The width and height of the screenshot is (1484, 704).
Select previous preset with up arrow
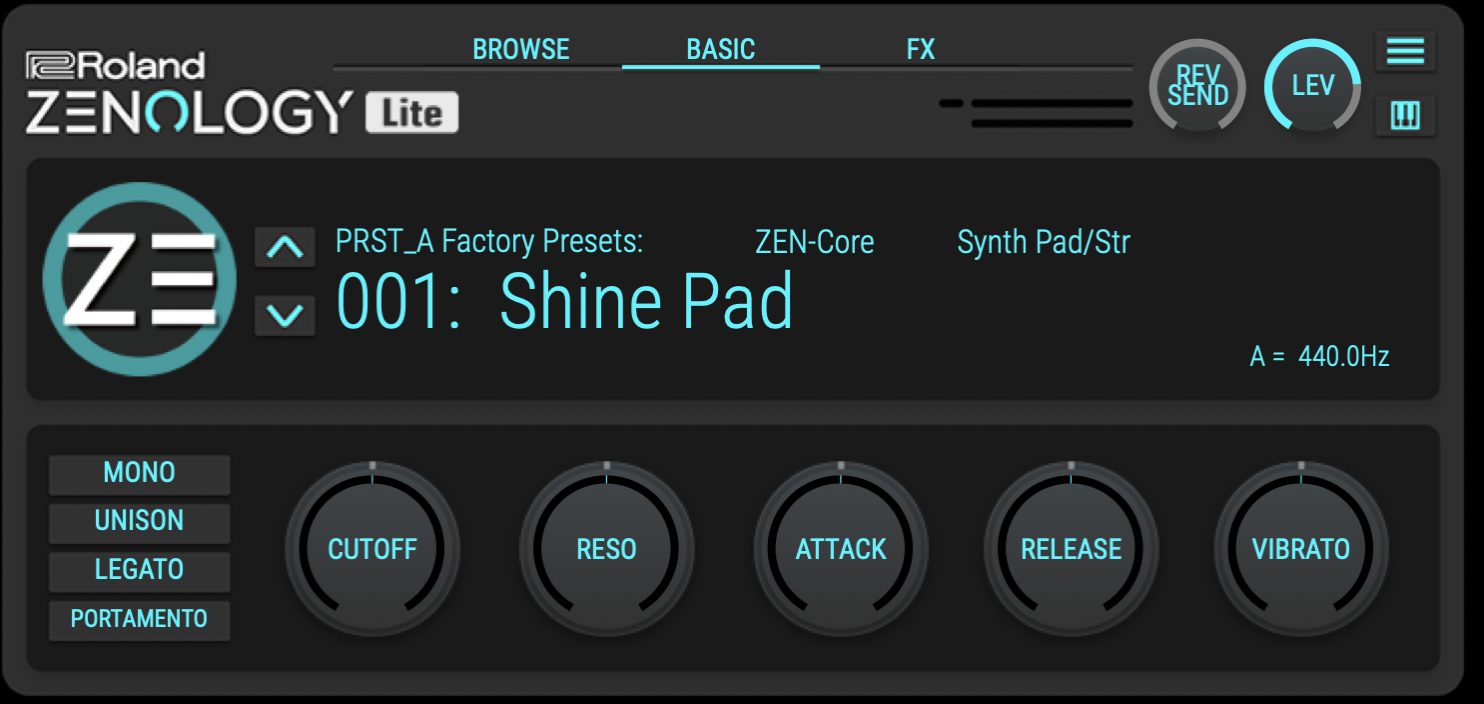click(x=285, y=247)
